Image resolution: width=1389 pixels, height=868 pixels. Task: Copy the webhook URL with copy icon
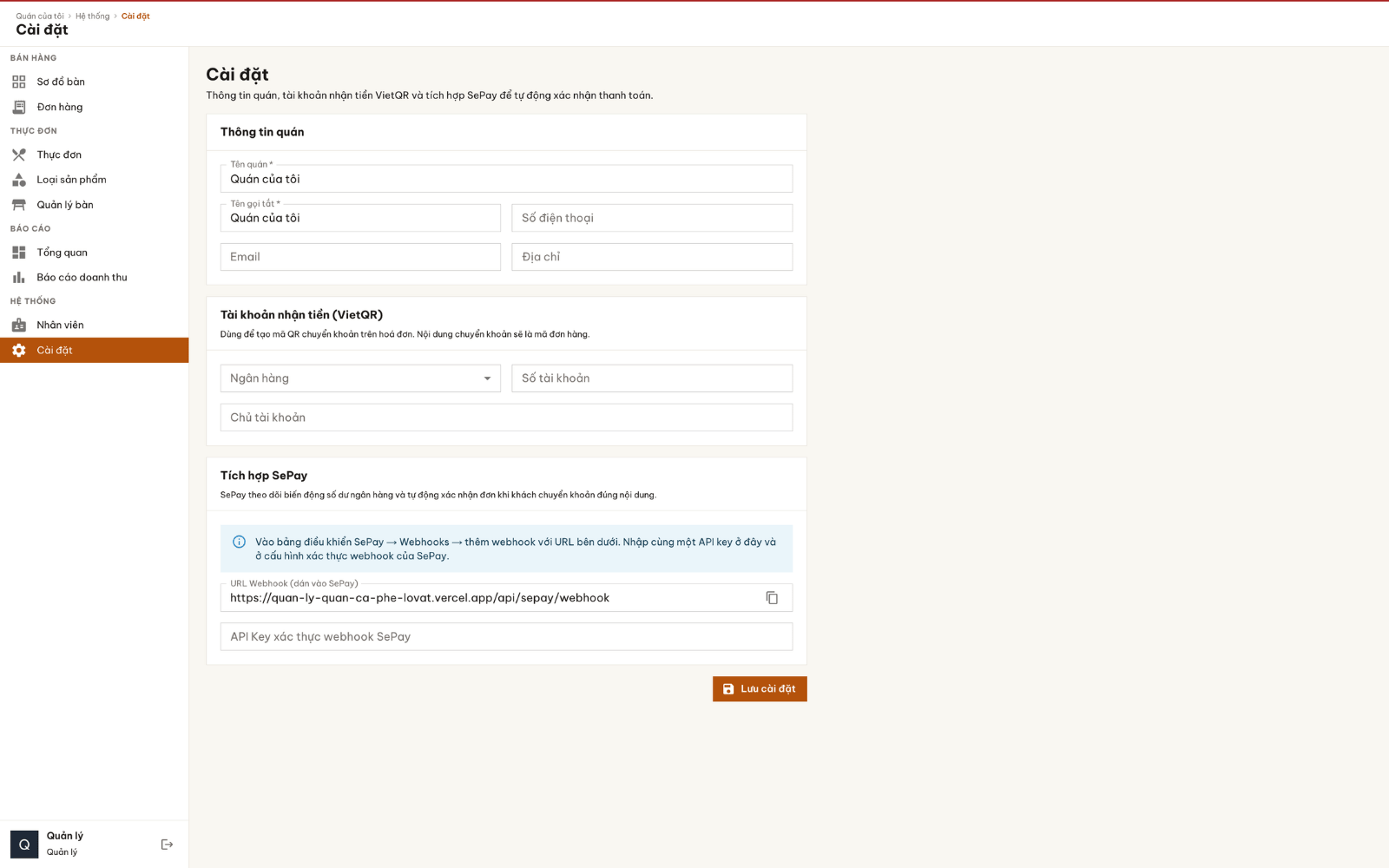pyautogui.click(x=772, y=598)
